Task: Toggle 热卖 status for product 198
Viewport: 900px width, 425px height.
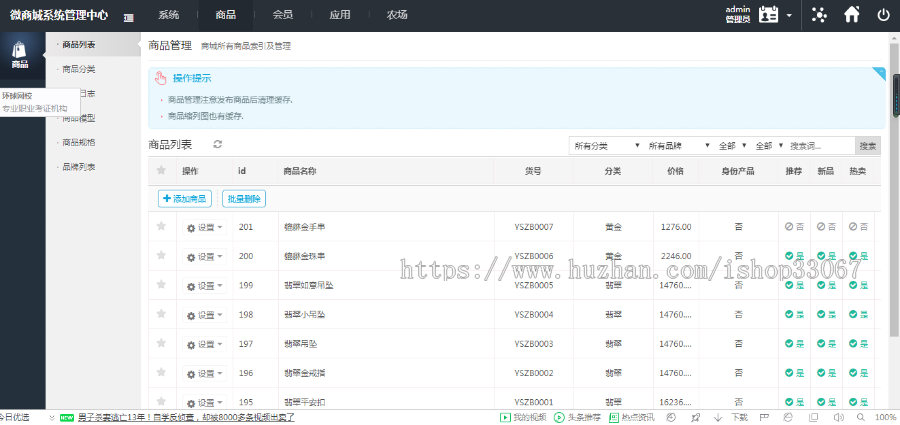Action: click(859, 314)
